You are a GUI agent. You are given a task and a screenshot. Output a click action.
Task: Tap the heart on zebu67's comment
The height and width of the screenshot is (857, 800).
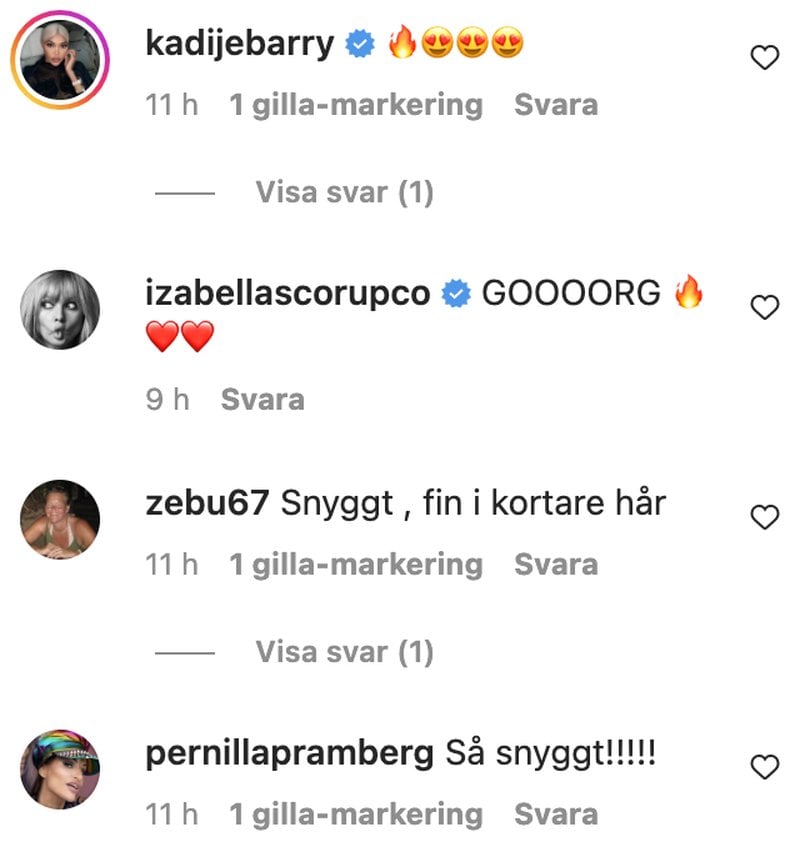(764, 517)
